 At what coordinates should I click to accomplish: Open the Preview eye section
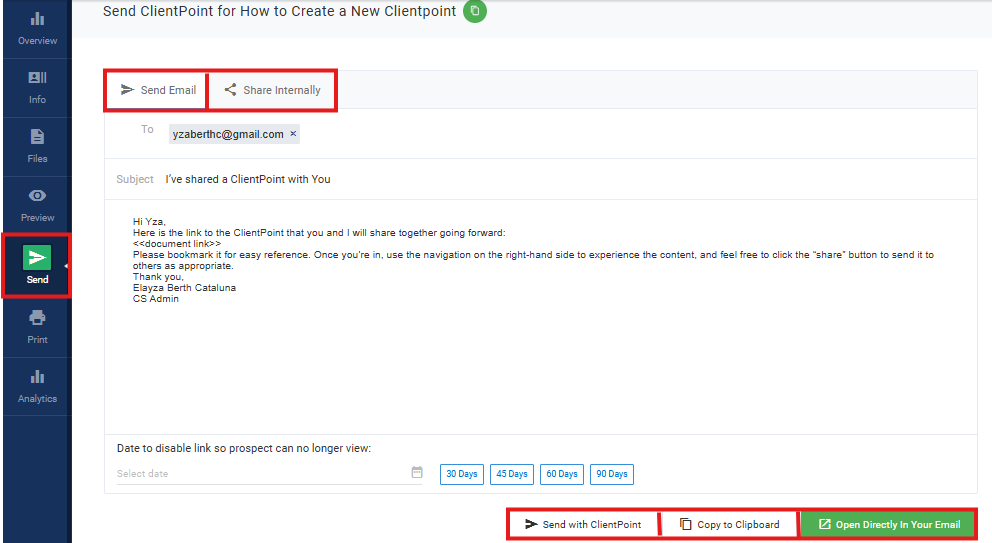37,206
